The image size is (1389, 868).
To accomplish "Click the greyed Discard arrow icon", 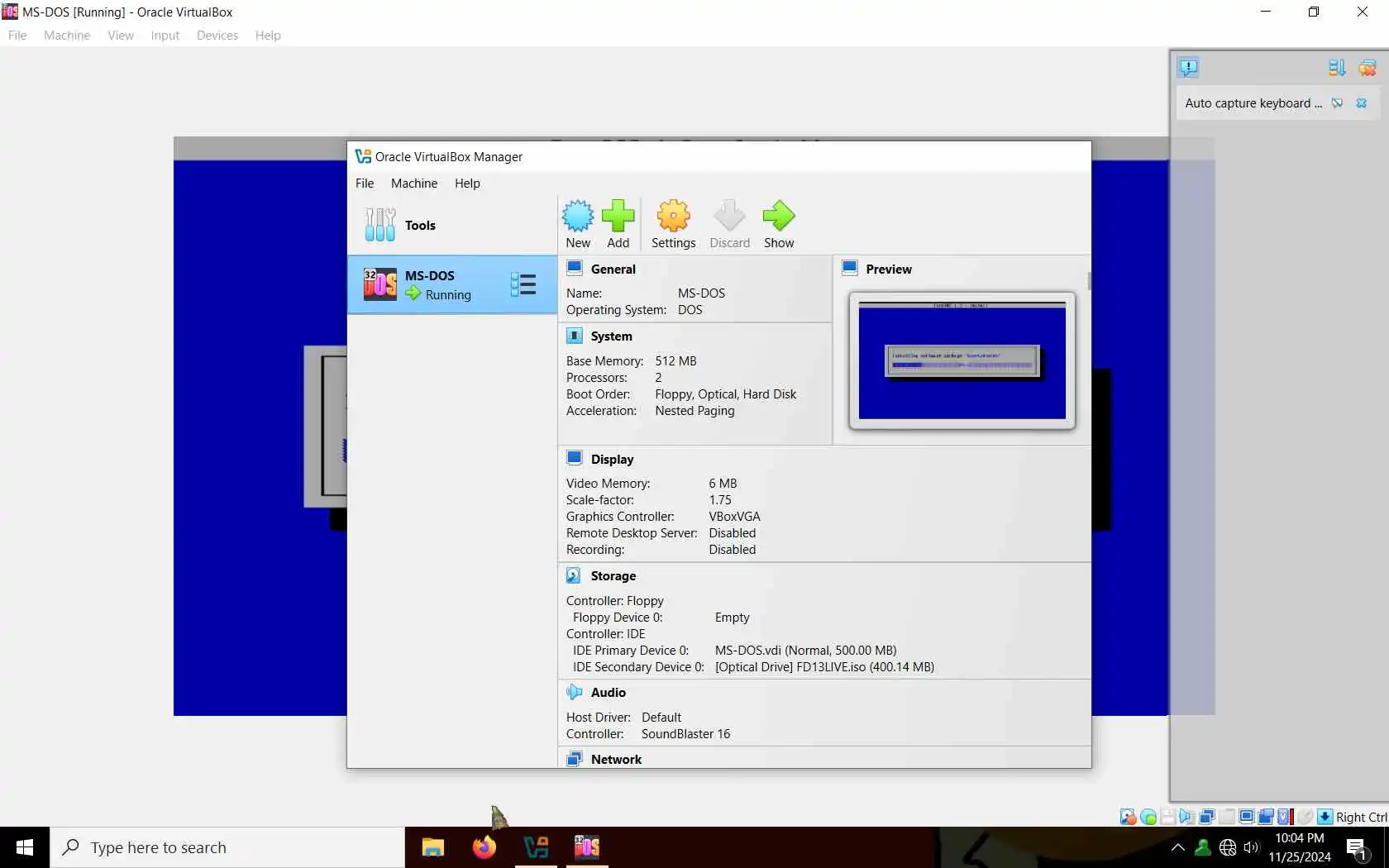I will (x=729, y=216).
